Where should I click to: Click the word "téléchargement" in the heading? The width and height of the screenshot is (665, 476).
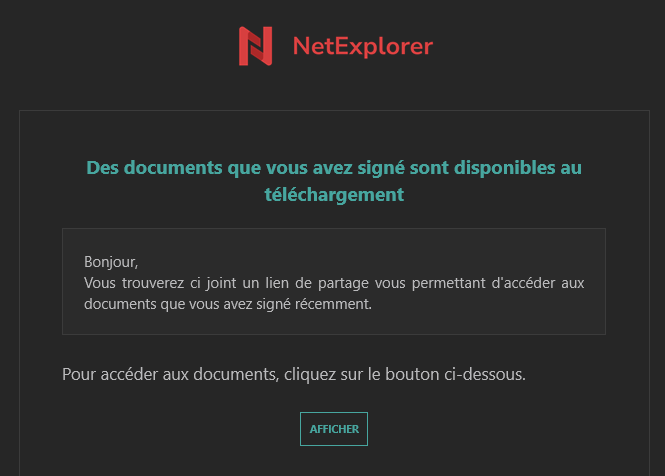click(334, 195)
